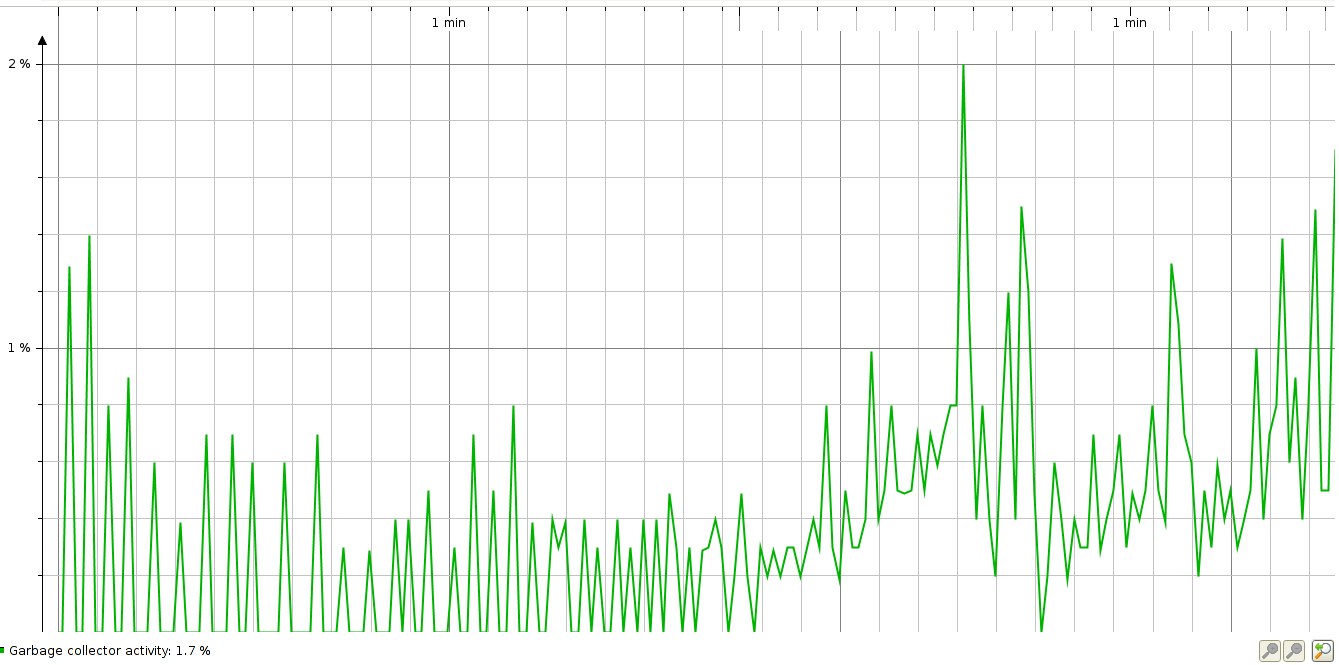The image size is (1339, 665).
Task: Click the y-axis arrow at top left
Action: tap(41, 40)
